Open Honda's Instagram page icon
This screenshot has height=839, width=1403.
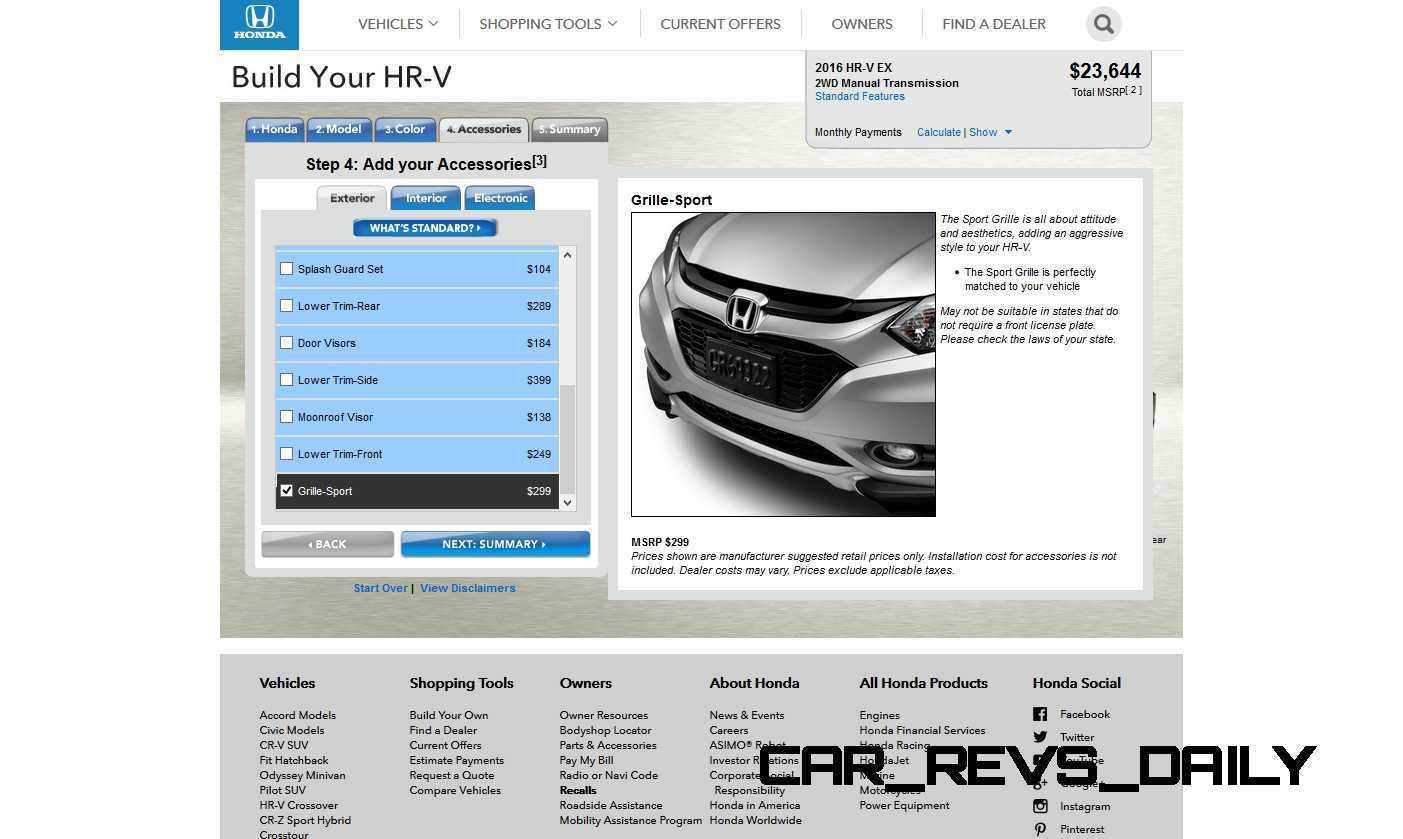point(1040,806)
